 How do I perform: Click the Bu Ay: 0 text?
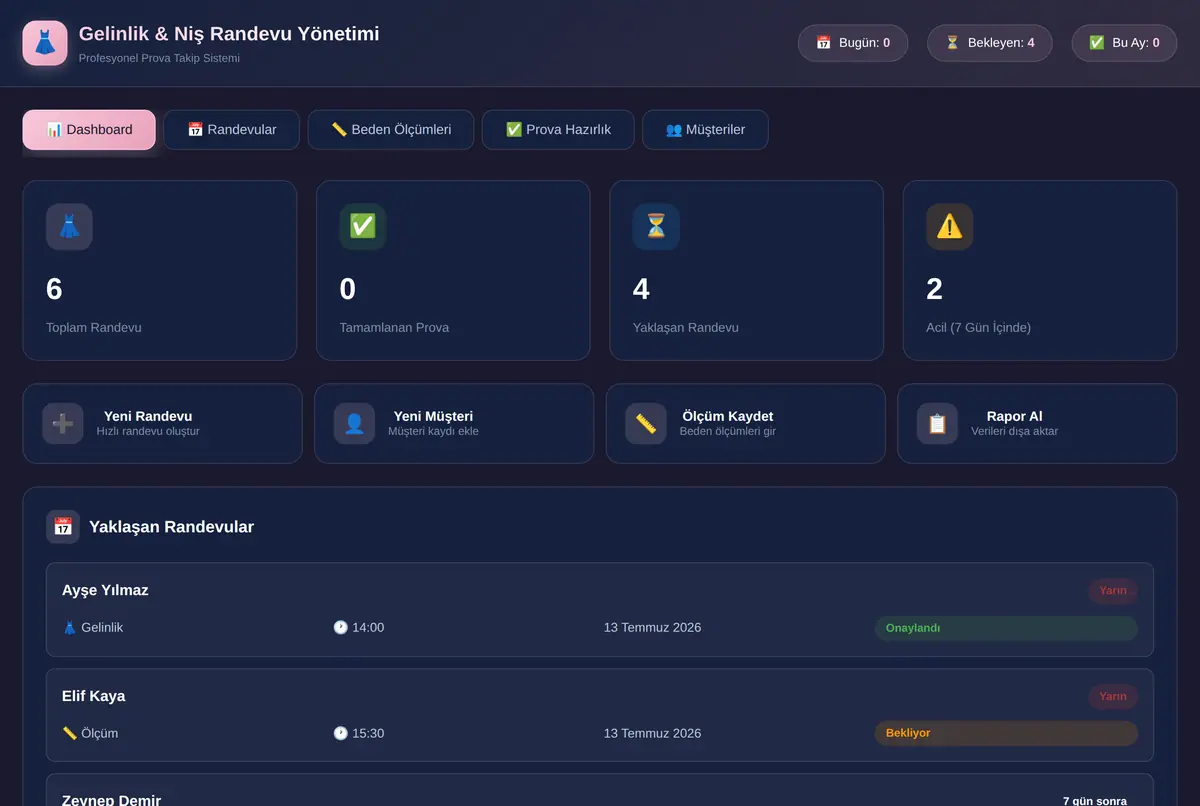pos(1136,43)
